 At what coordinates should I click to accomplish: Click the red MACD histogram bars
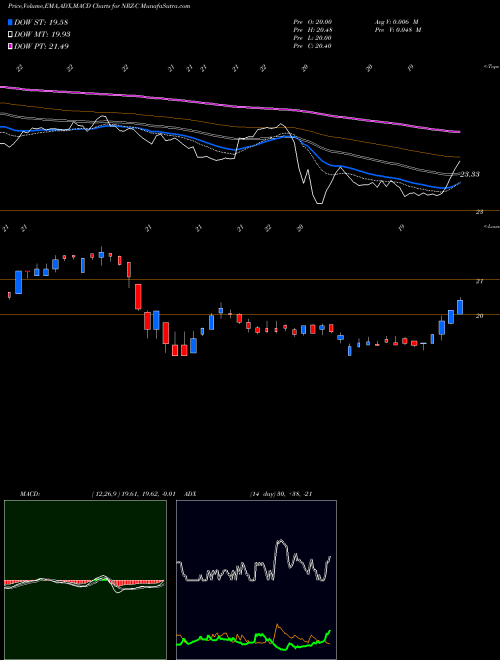pyautogui.click(x=84, y=583)
